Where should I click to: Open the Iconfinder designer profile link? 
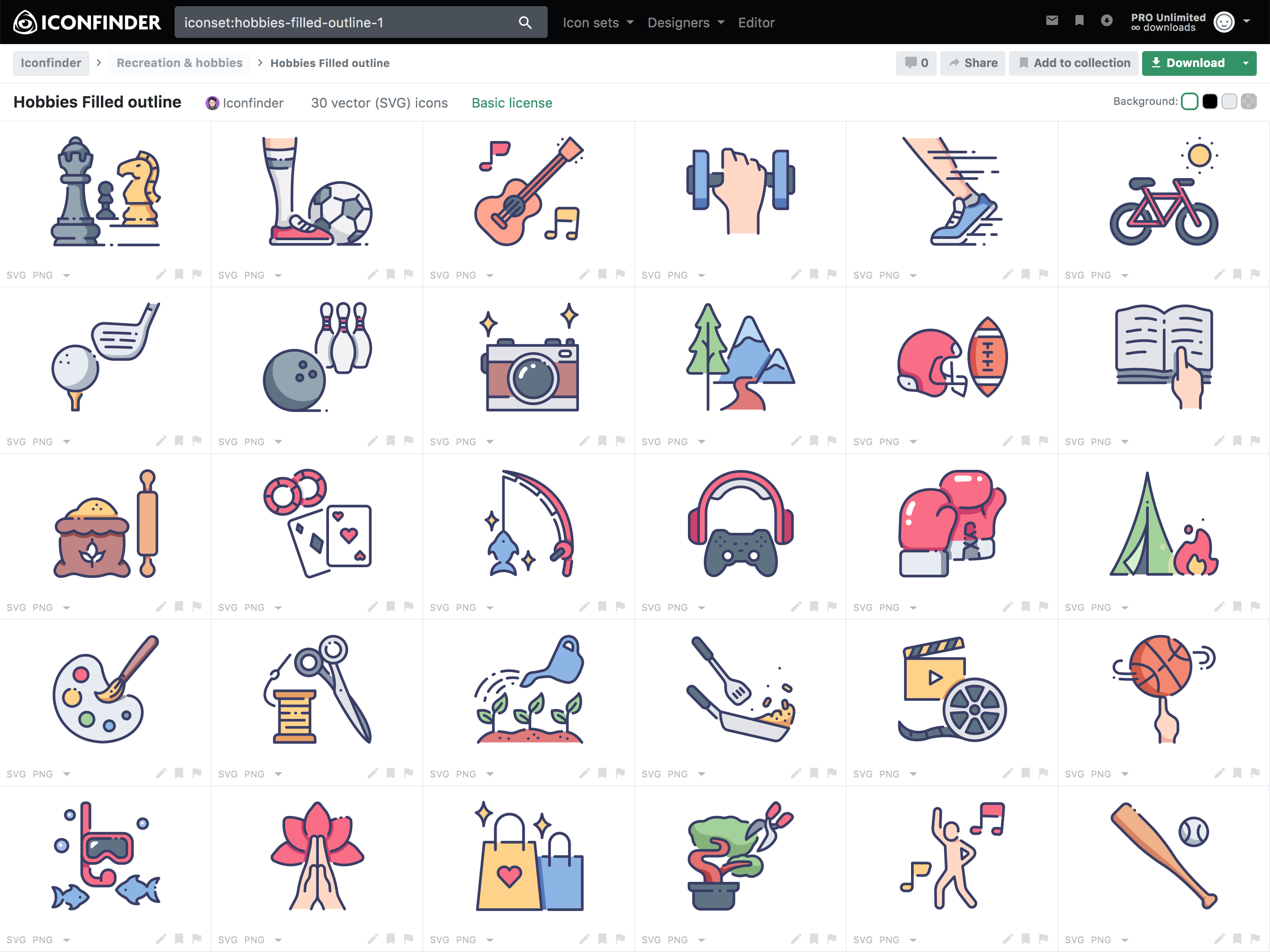click(x=245, y=103)
